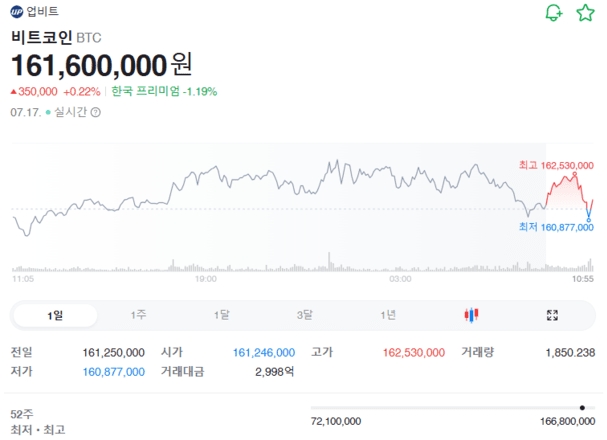Switch to the 1주 chart period
This screenshot has height=440, width=607.
(138, 315)
